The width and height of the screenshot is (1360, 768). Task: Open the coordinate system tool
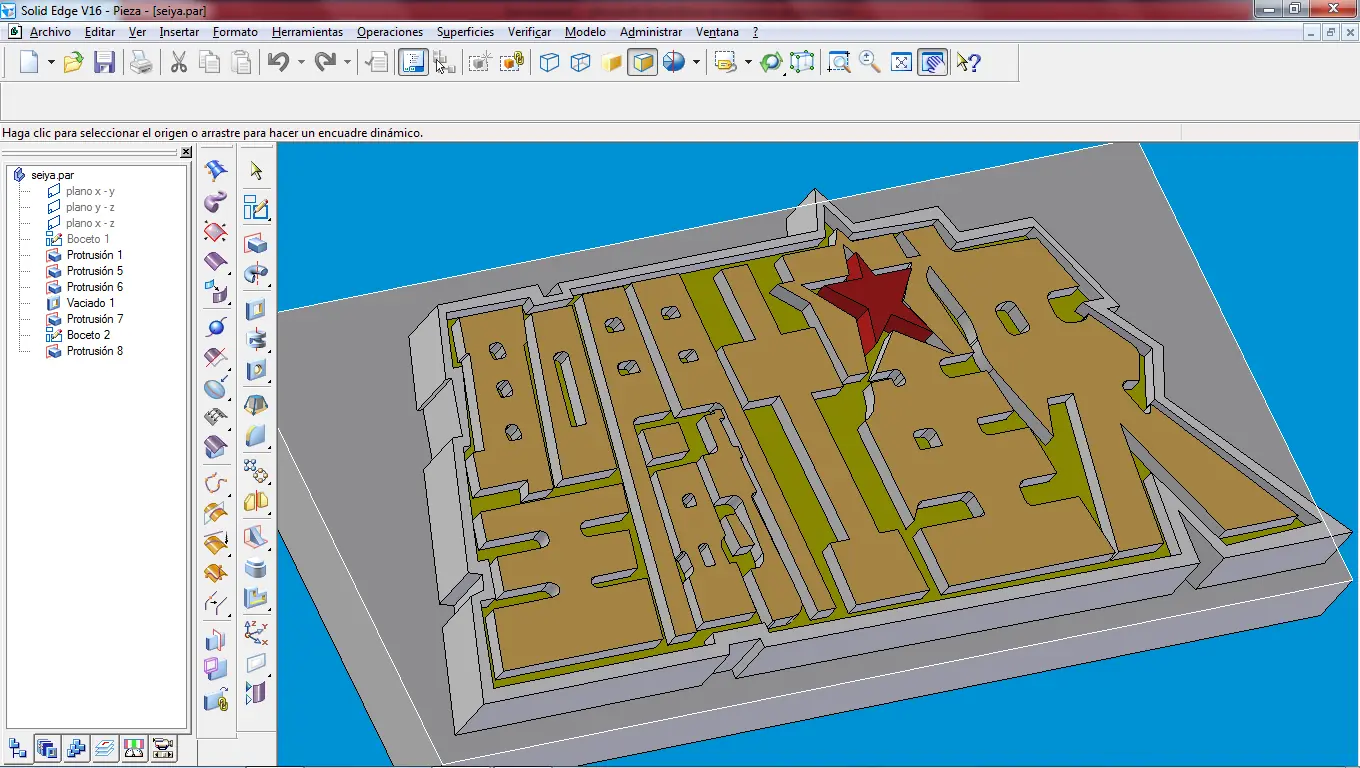(256, 631)
